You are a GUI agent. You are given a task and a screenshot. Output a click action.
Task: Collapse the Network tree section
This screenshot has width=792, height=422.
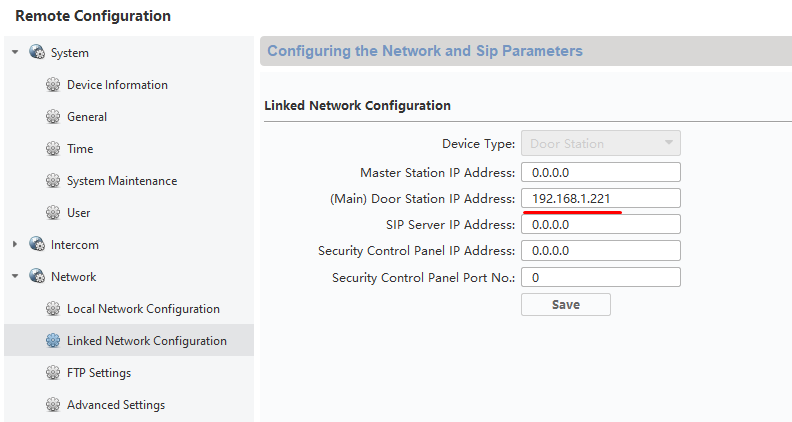15,276
